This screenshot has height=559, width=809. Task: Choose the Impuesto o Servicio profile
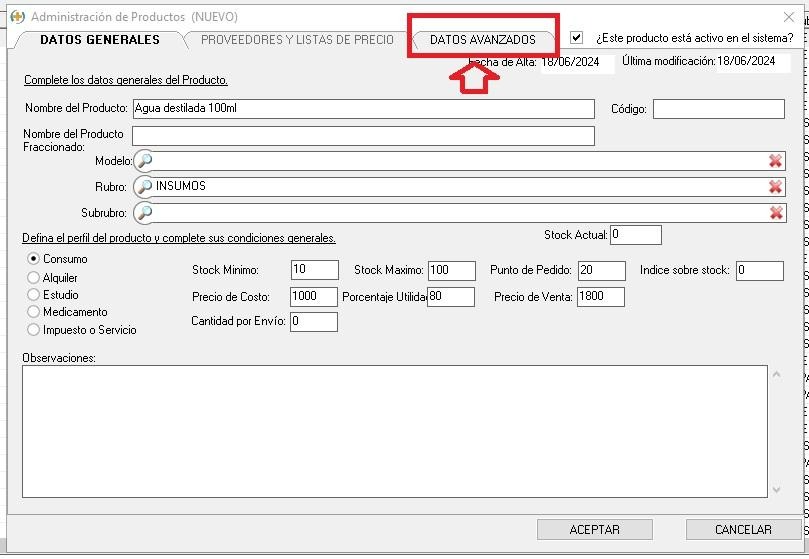pos(34,330)
